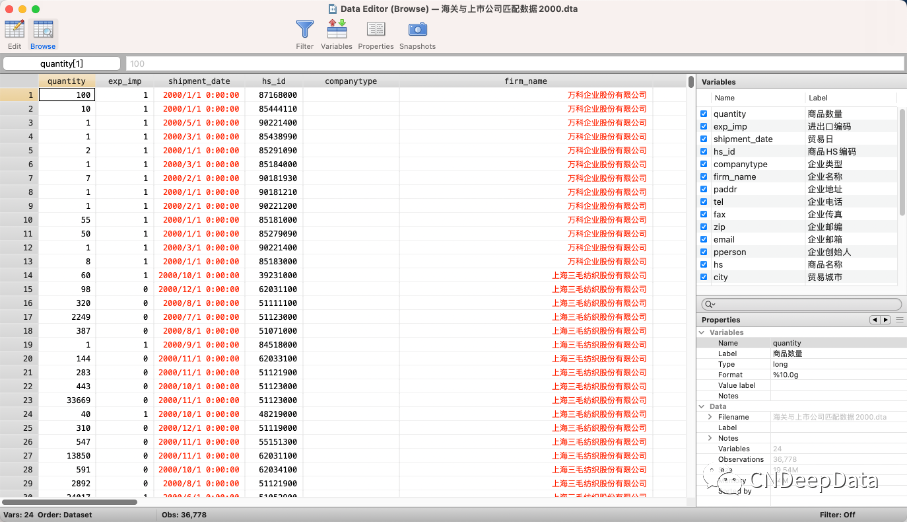Image resolution: width=908 pixels, height=522 pixels.
Task: Uncheck the firm_name variable checkbox
Action: [x=704, y=177]
